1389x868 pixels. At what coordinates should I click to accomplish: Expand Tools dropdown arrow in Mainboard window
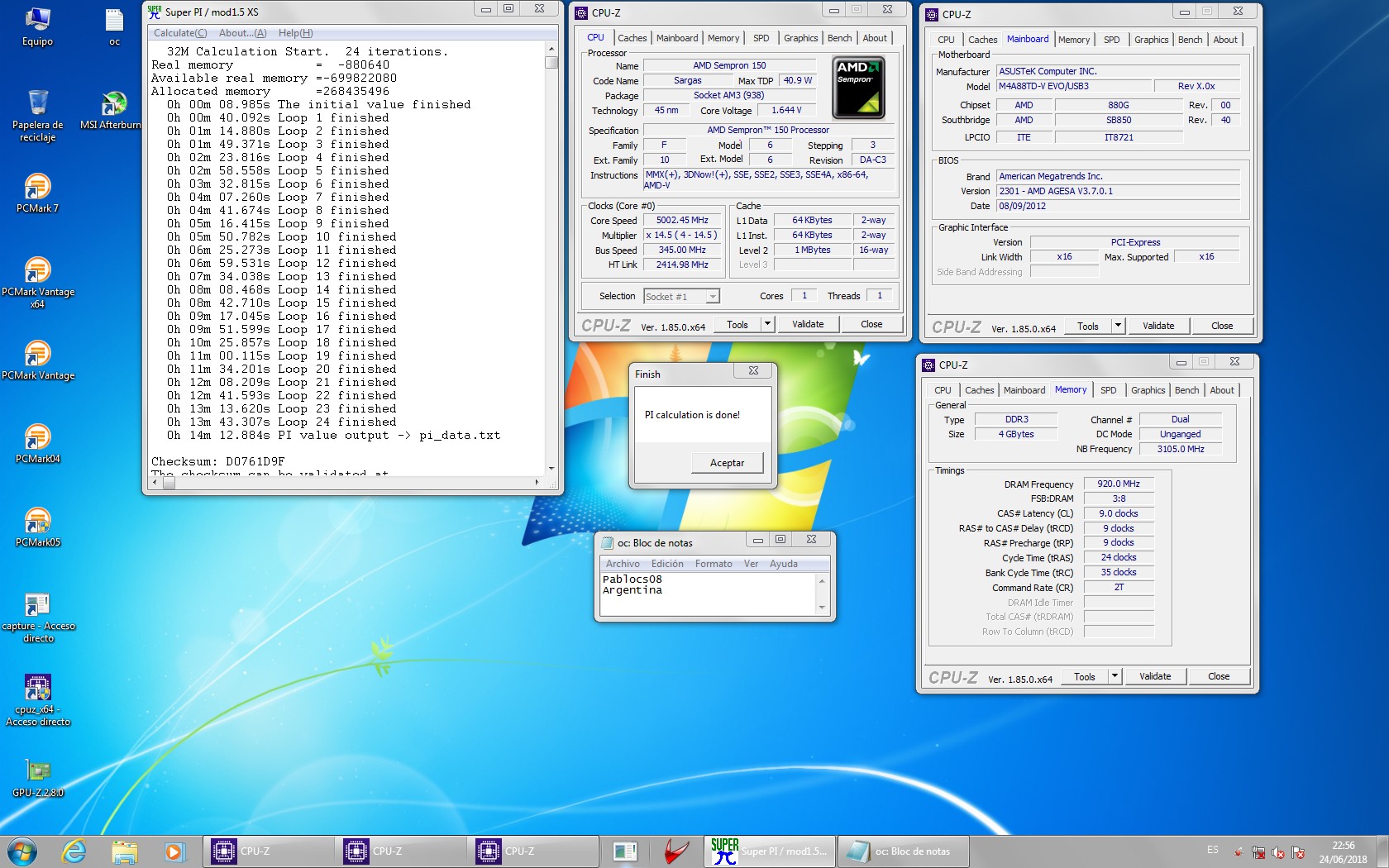click(x=1118, y=326)
